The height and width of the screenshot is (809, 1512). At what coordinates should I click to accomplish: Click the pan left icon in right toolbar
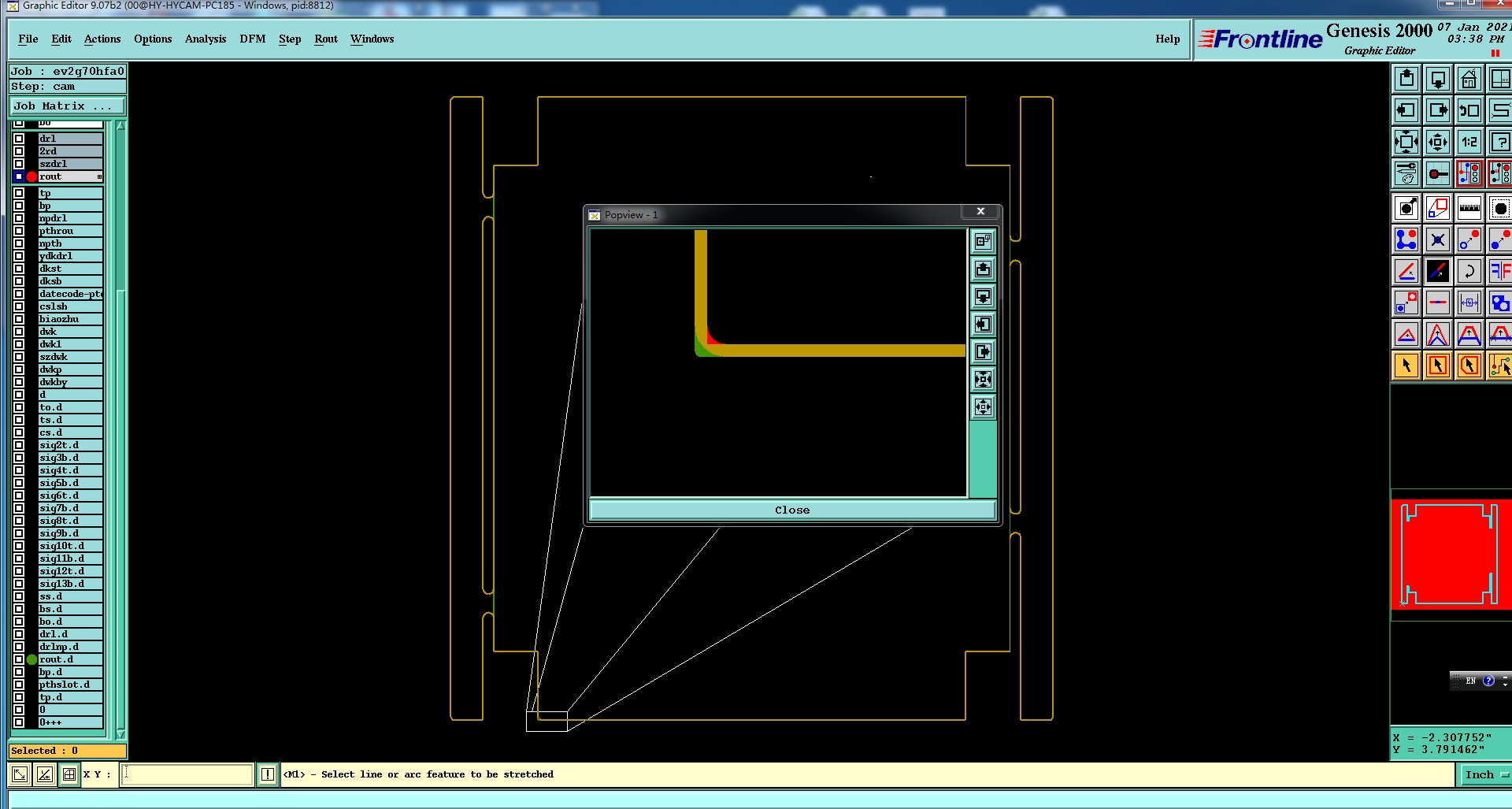tap(1406, 110)
